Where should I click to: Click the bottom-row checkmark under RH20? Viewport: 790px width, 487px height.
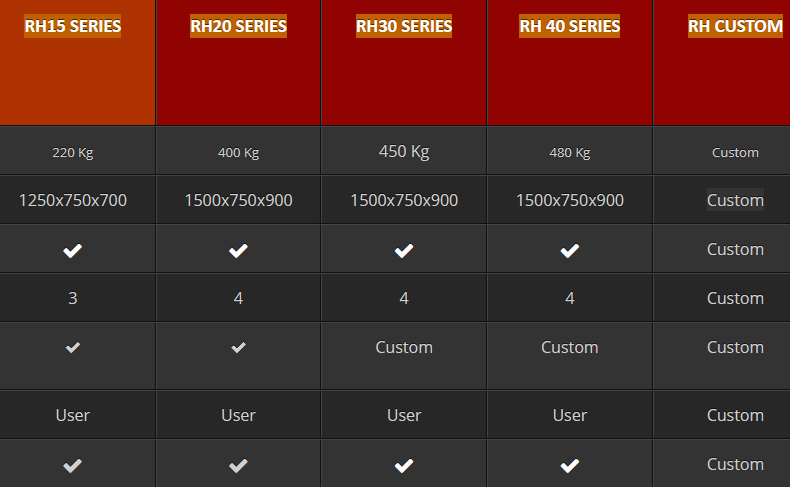[x=238, y=465]
